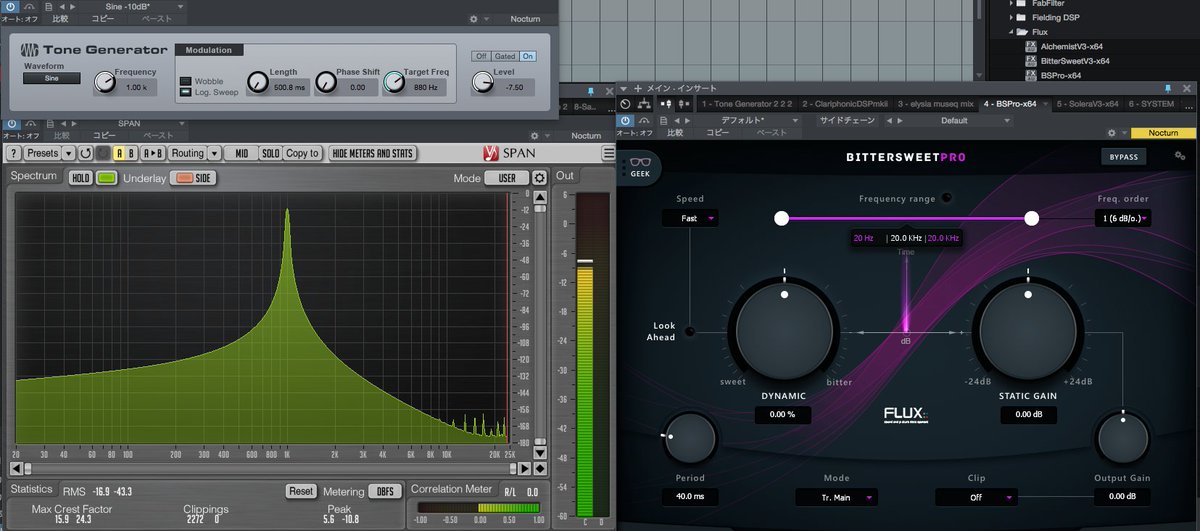
Task: Select the 4 - BSPro-x64 tab
Action: click(1013, 103)
